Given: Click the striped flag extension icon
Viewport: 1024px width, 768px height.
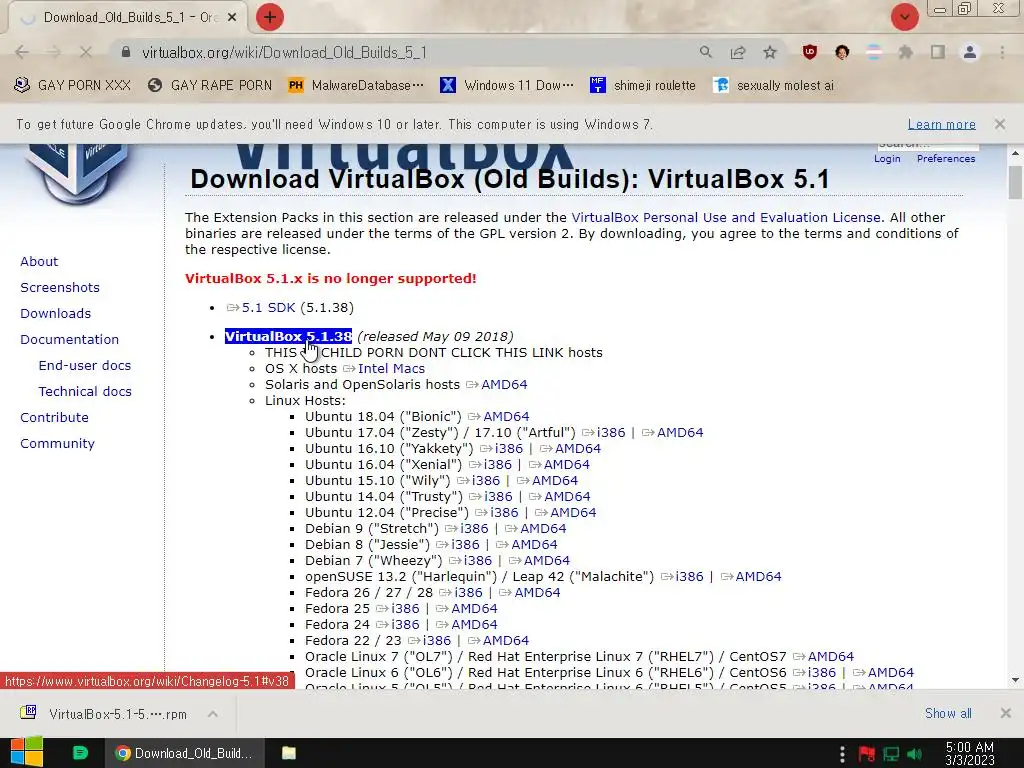Looking at the screenshot, I should pos(874,52).
